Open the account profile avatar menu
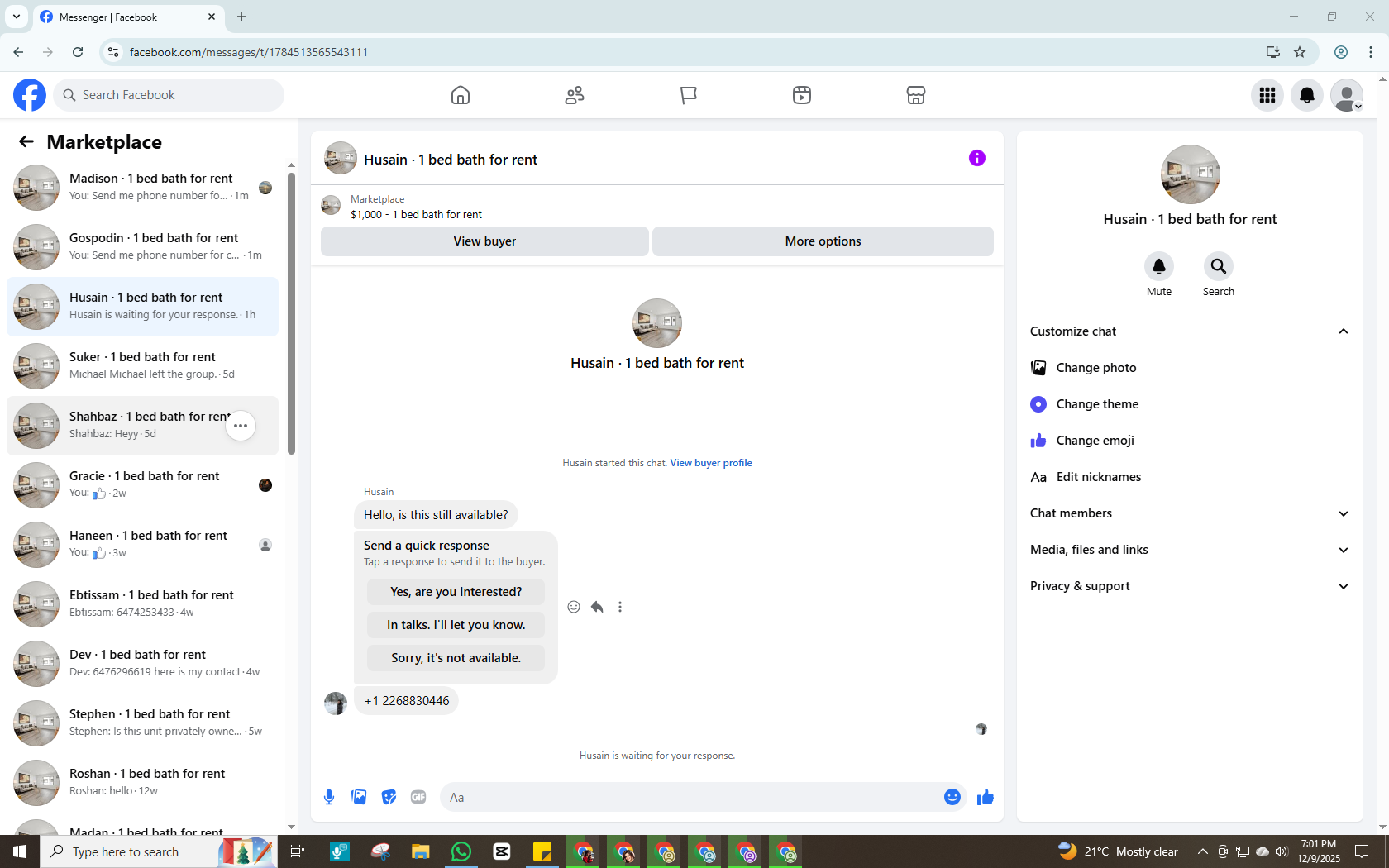 (1347, 95)
